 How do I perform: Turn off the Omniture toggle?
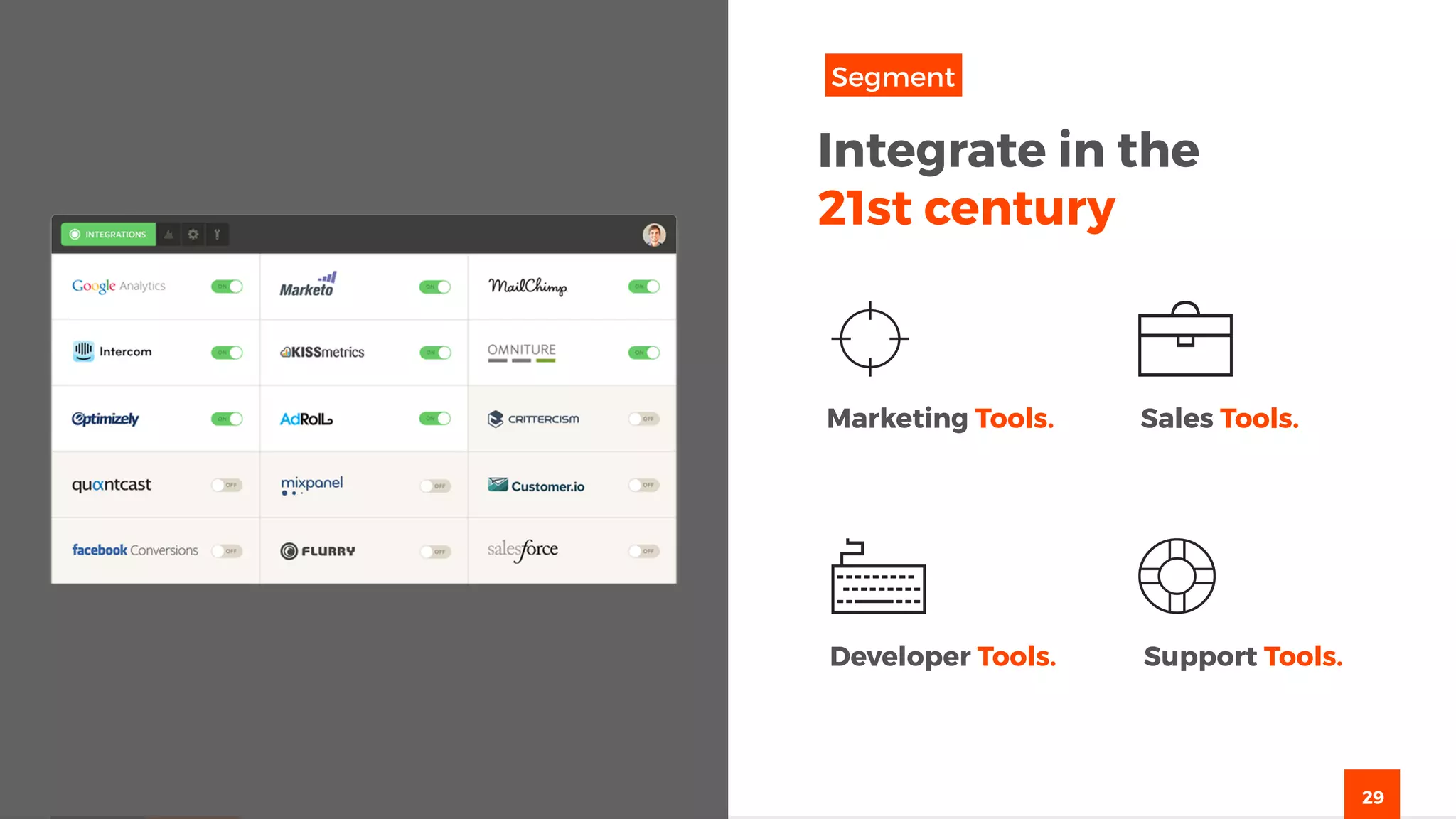644,353
